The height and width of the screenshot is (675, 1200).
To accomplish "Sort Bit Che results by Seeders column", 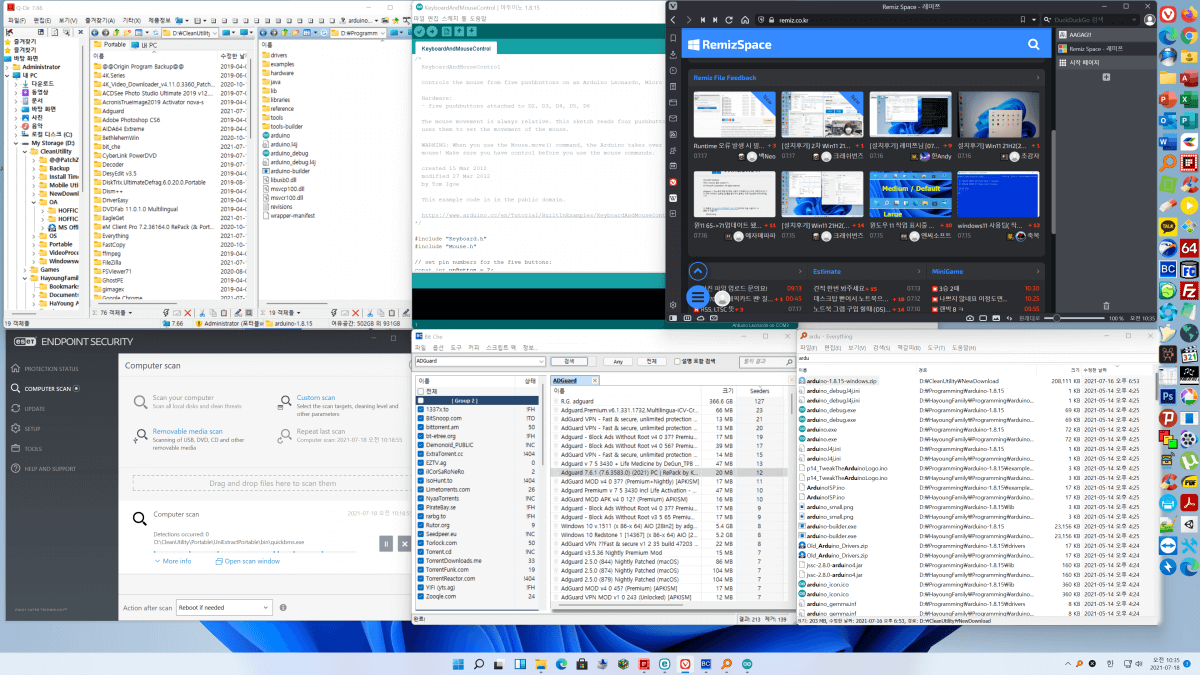I will point(759,391).
